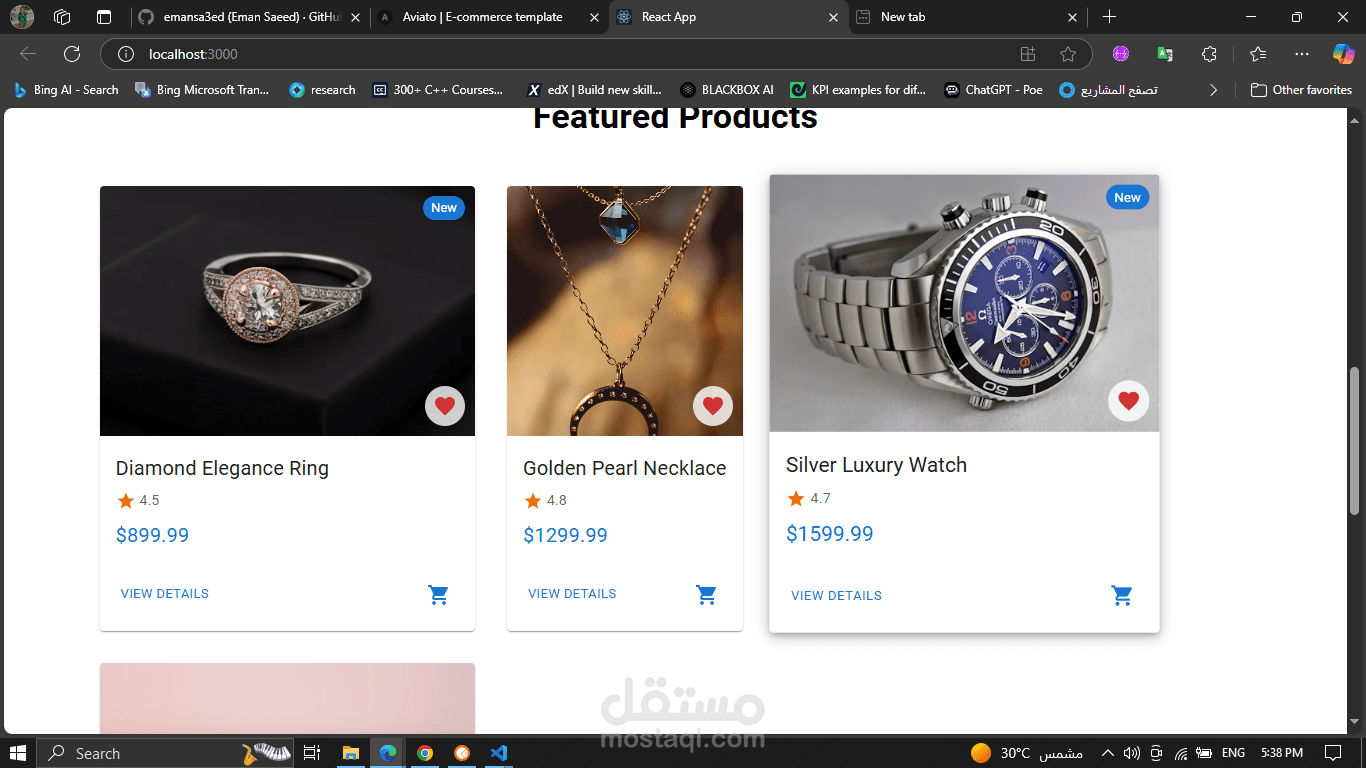
Task: Click the star rating icon next to 4.5
Action: pos(125,501)
